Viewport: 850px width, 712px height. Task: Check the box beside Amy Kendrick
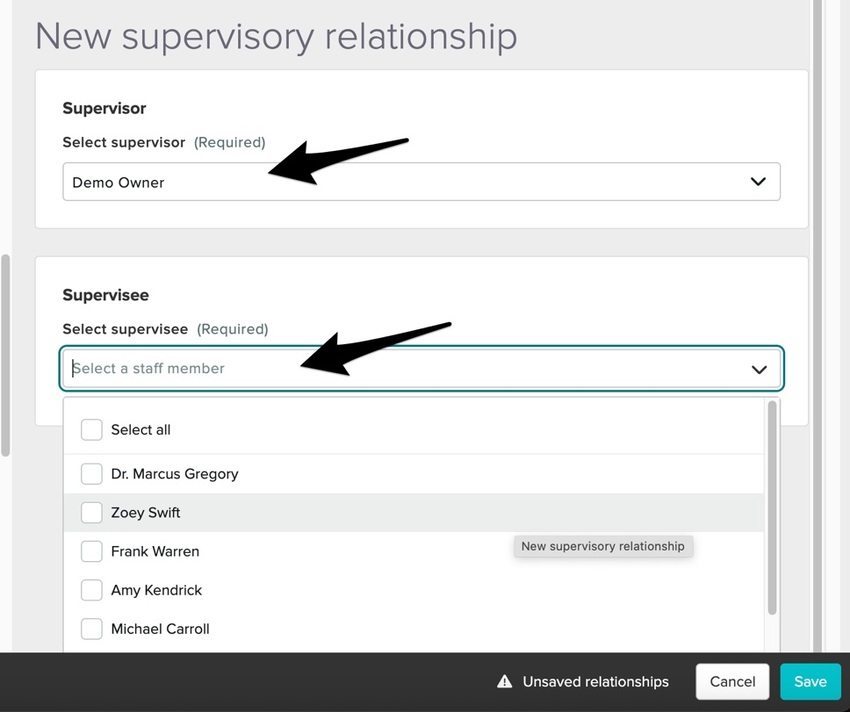(x=92, y=591)
